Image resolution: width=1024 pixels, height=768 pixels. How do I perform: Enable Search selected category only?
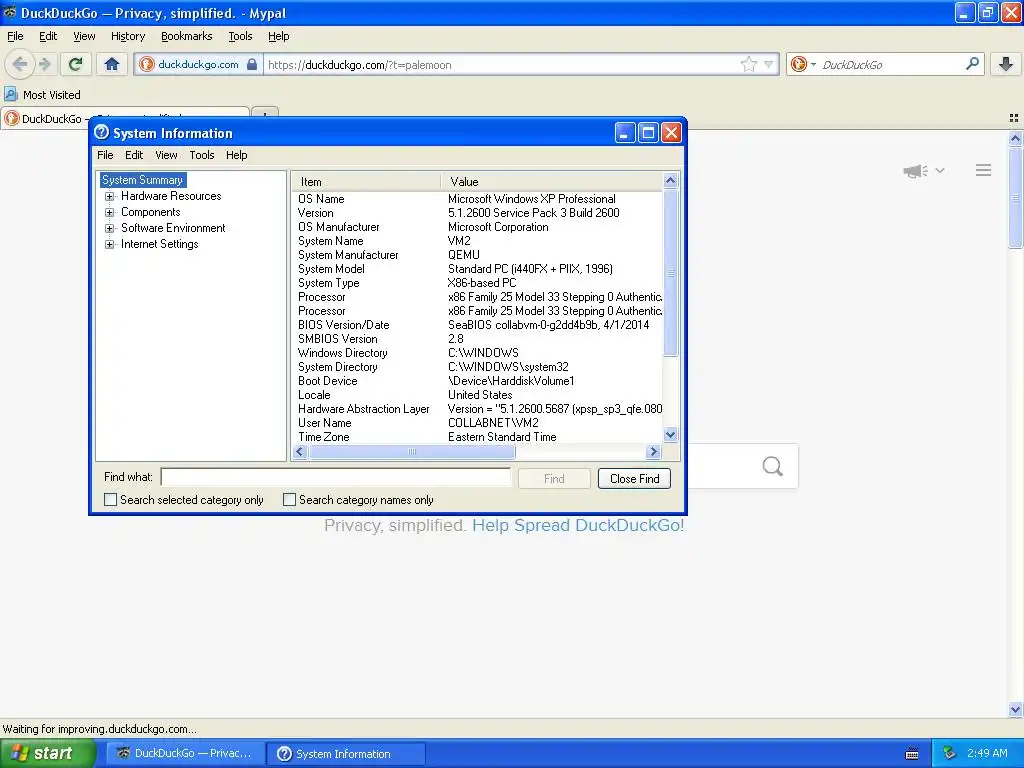click(x=110, y=500)
